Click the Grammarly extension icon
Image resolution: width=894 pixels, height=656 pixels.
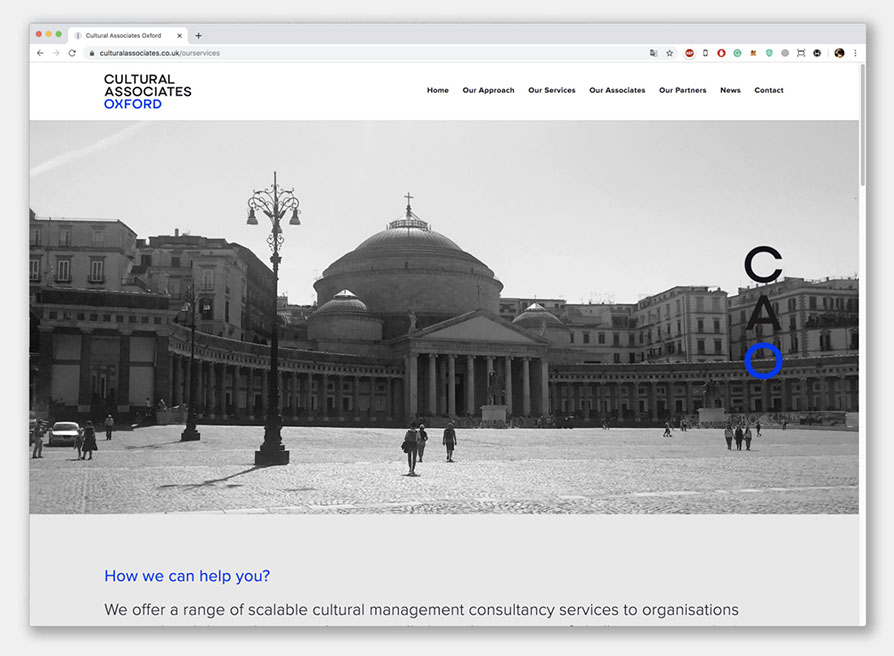click(x=737, y=53)
